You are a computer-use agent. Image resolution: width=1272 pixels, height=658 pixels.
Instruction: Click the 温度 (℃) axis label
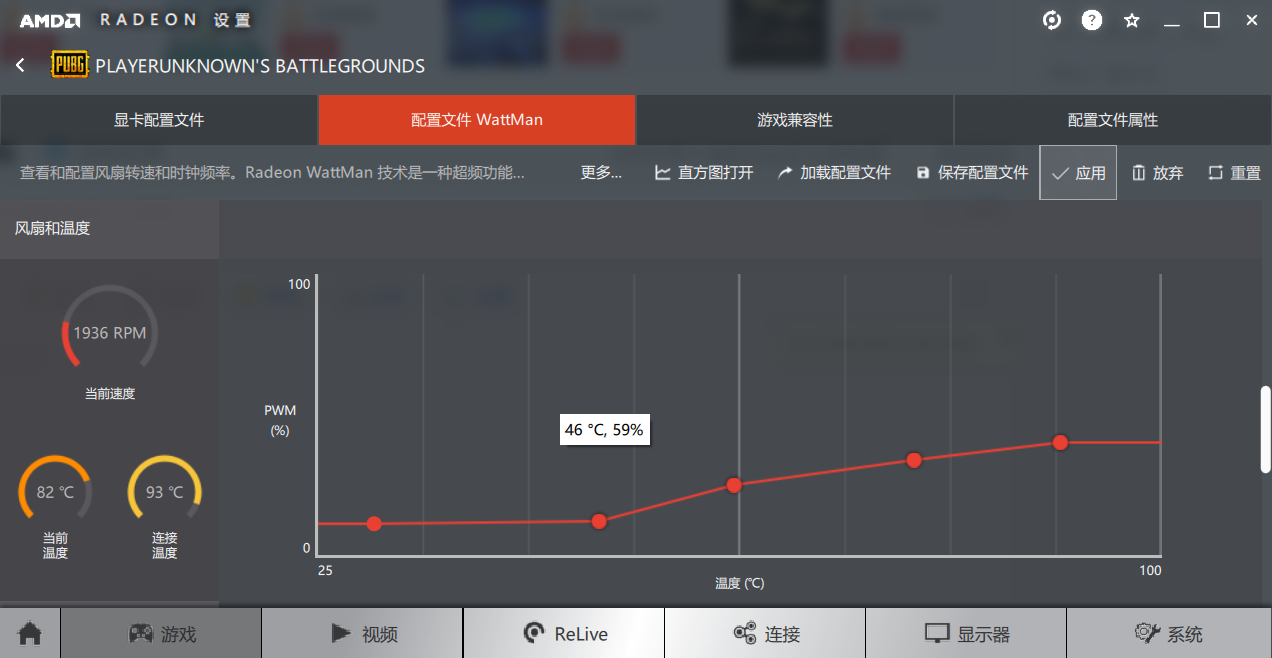(x=739, y=583)
